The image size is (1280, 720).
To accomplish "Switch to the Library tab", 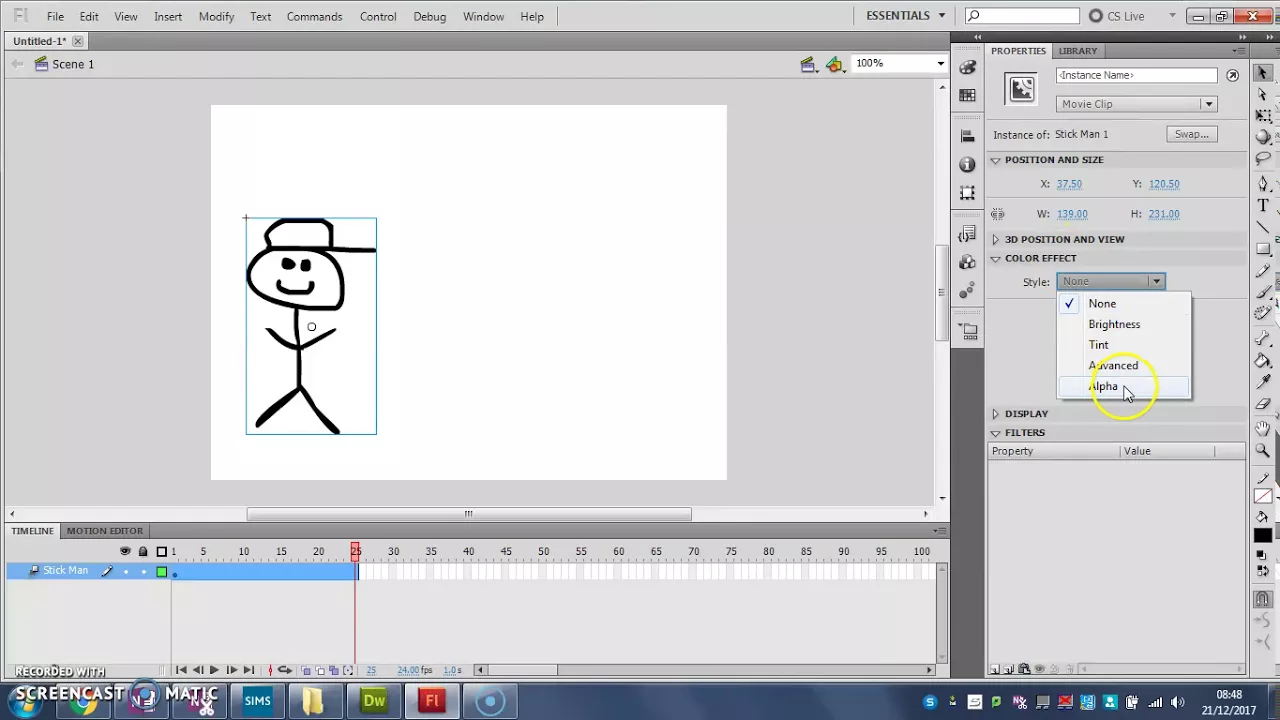I will (1078, 51).
